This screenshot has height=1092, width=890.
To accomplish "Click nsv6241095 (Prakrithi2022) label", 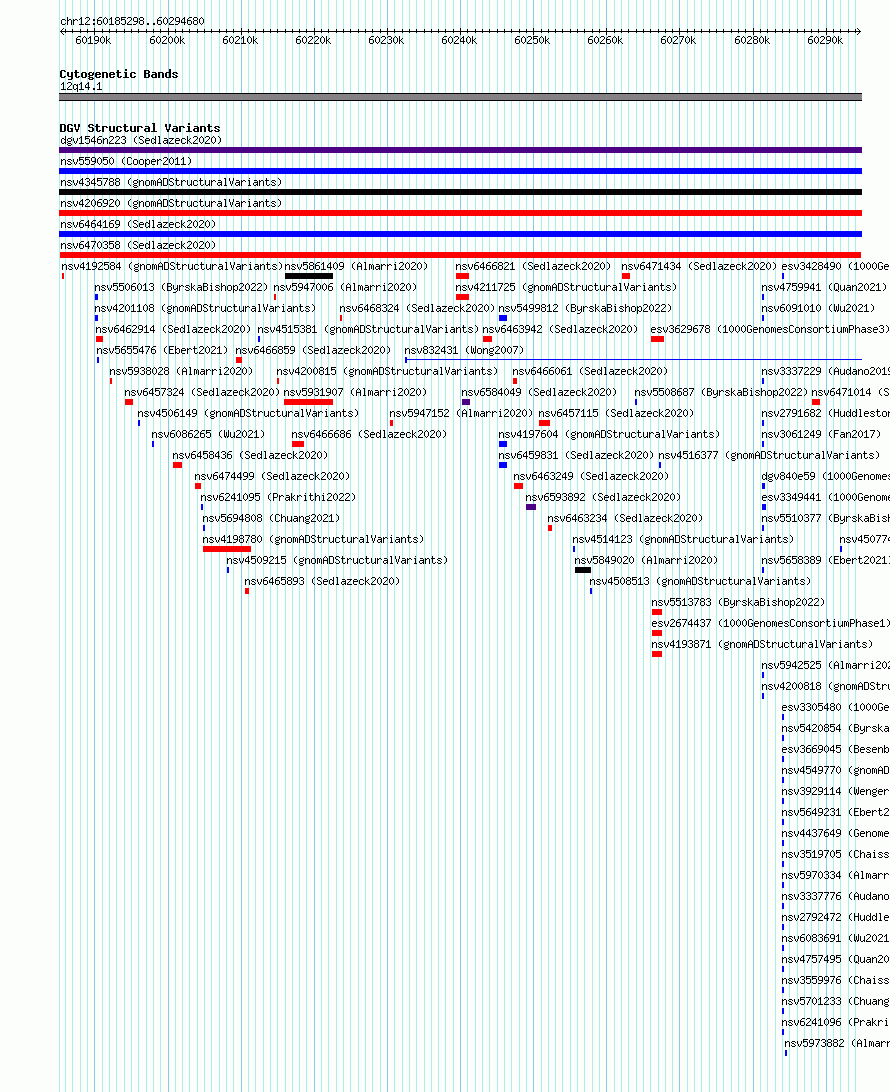I will pyautogui.click(x=278, y=497).
